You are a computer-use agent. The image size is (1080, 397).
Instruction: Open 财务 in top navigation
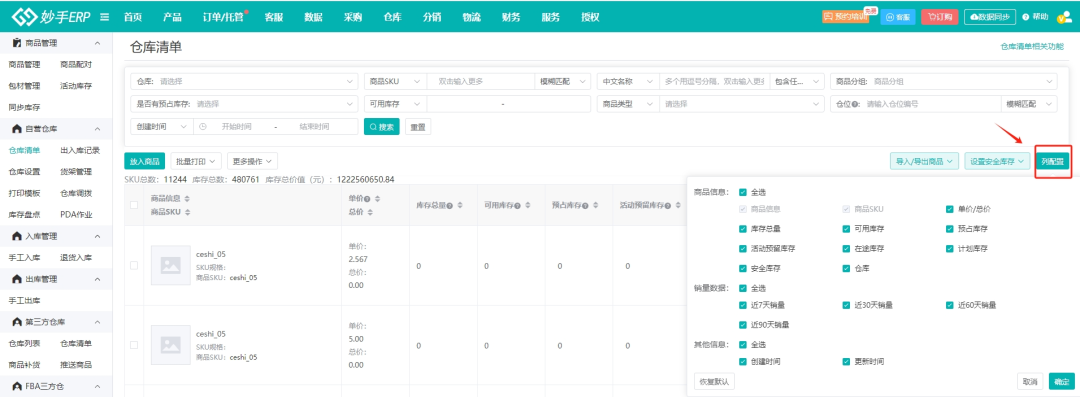point(511,17)
